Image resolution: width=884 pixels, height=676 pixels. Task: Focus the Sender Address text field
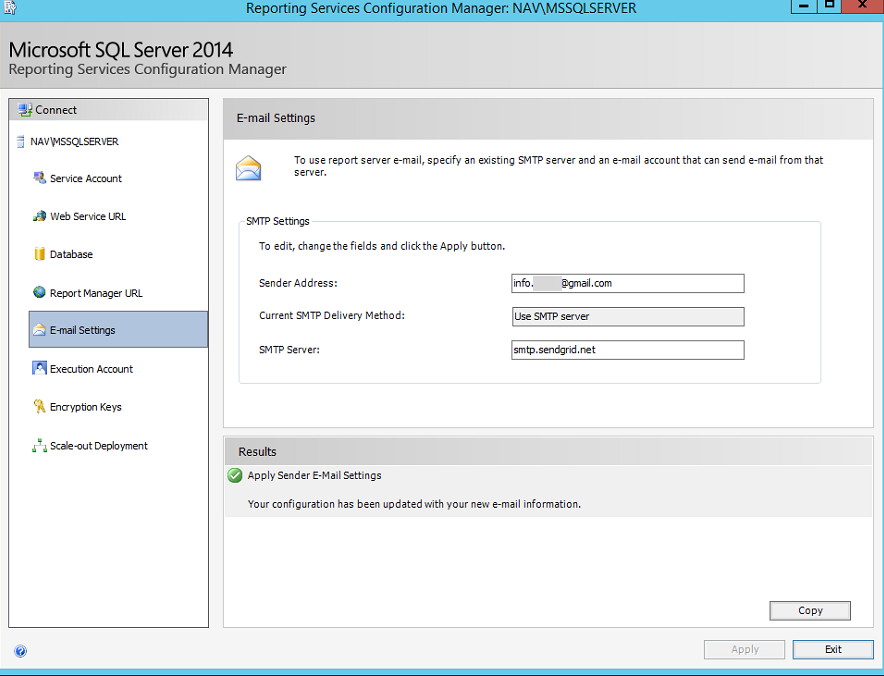coord(627,283)
